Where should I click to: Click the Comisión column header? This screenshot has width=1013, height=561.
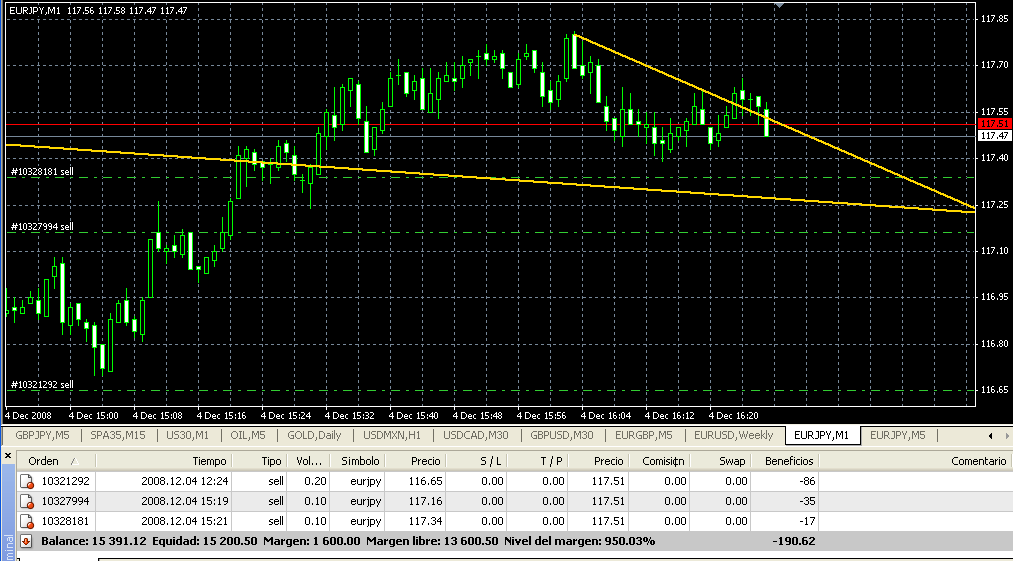[660, 461]
